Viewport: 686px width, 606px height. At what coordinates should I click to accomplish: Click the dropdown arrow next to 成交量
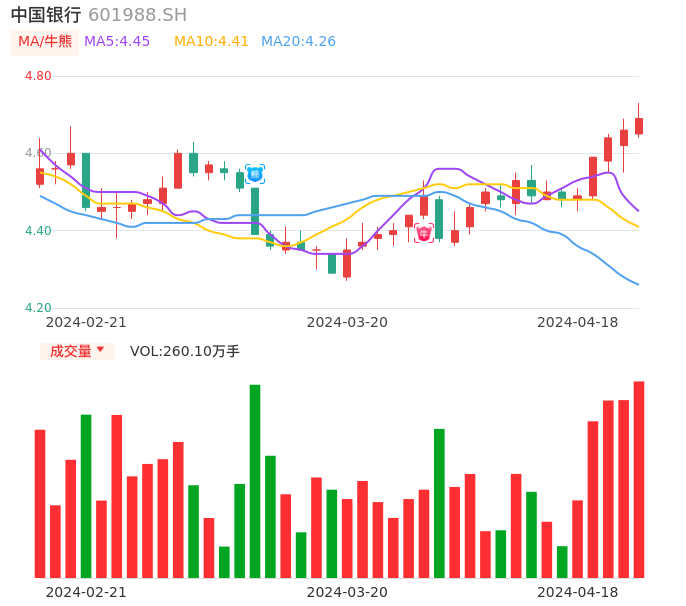click(x=100, y=350)
